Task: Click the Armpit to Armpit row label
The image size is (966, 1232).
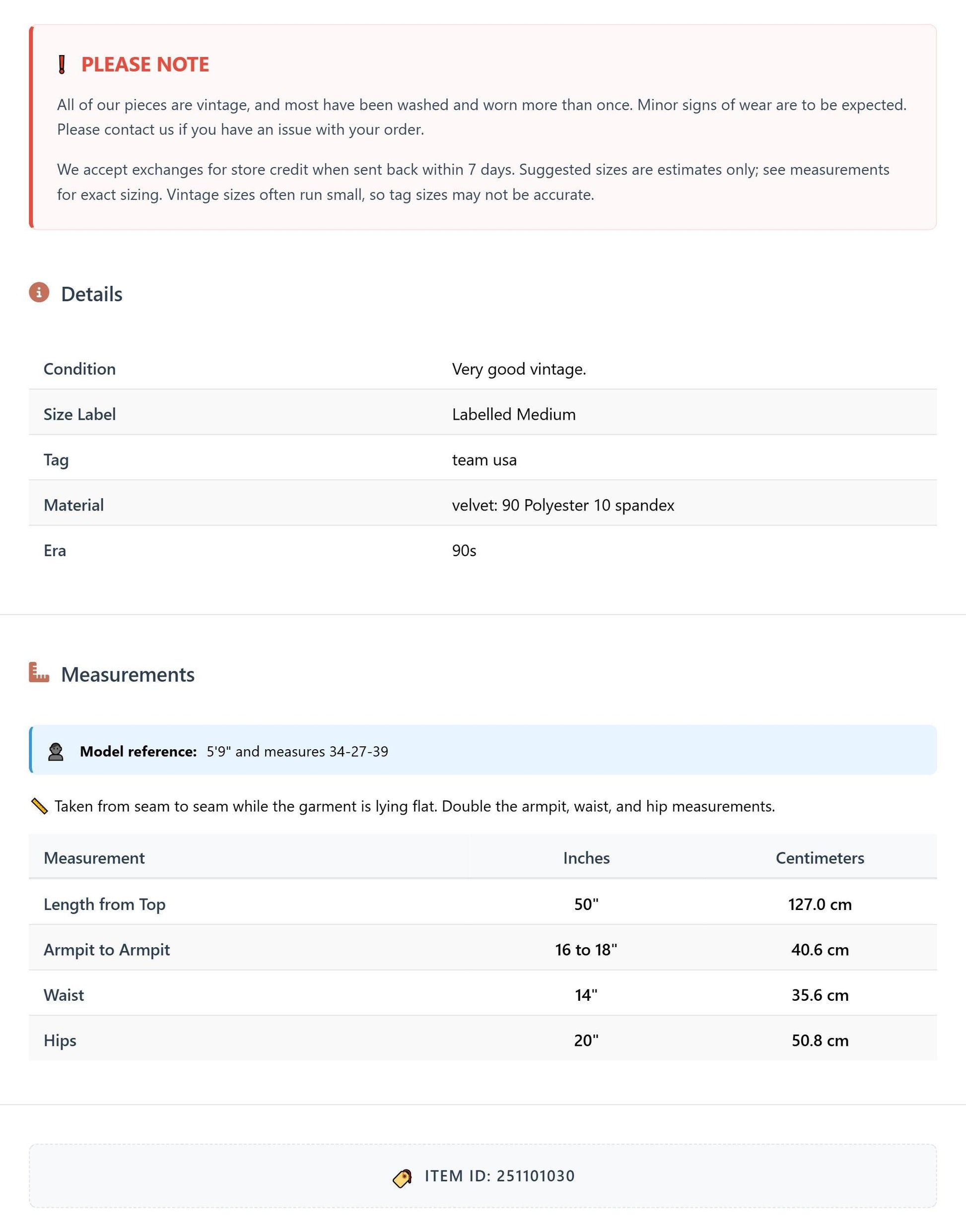Action: pyautogui.click(x=107, y=949)
